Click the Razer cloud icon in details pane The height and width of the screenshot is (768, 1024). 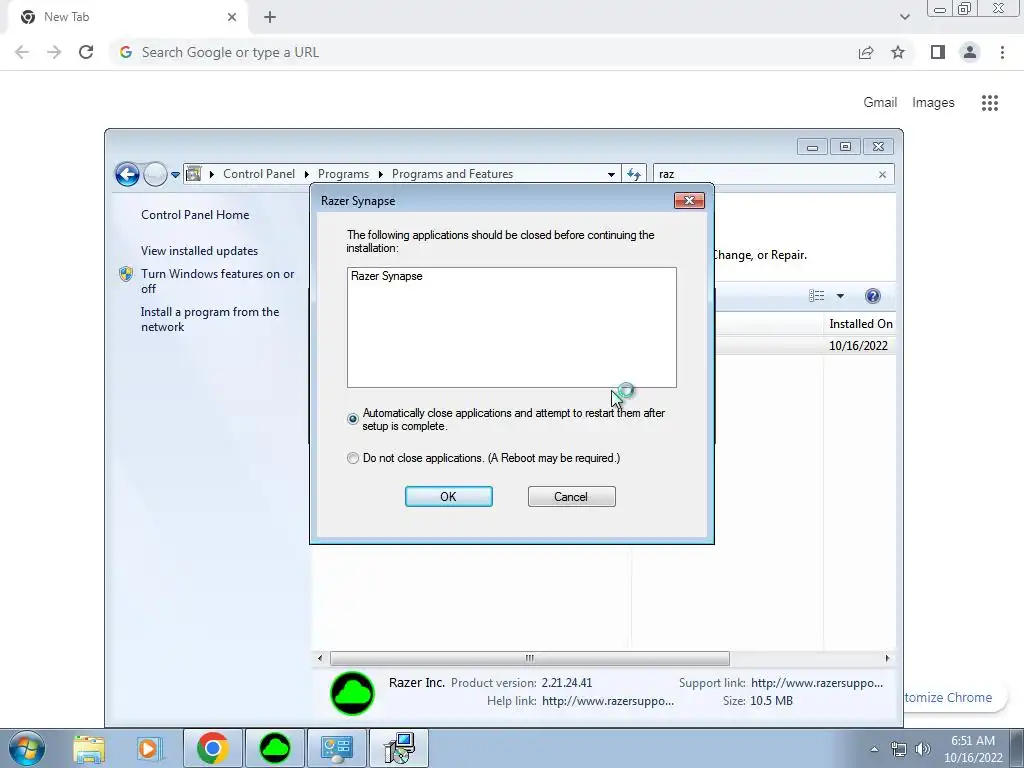pos(353,693)
